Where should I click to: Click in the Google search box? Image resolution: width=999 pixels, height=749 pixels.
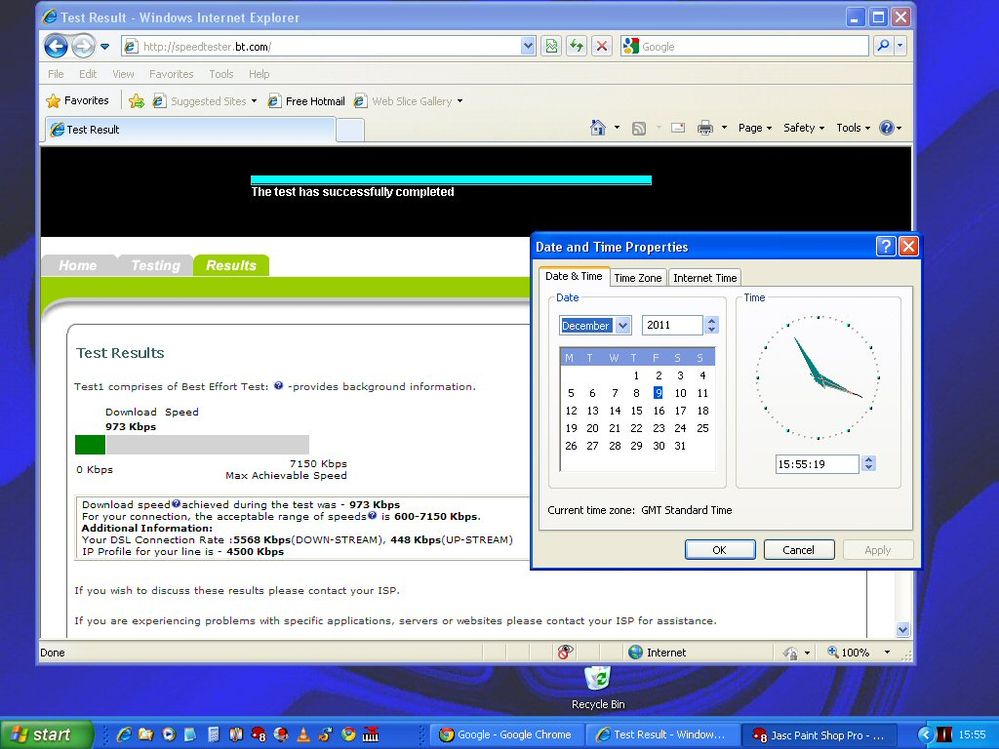click(x=754, y=46)
